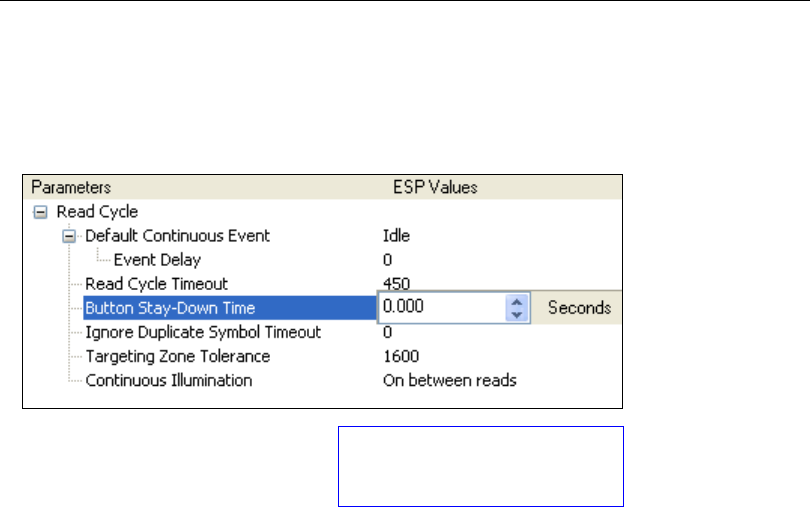810x507 pixels.
Task: Increase Button Stay-Down Time with the up arrow
Action: (517, 302)
